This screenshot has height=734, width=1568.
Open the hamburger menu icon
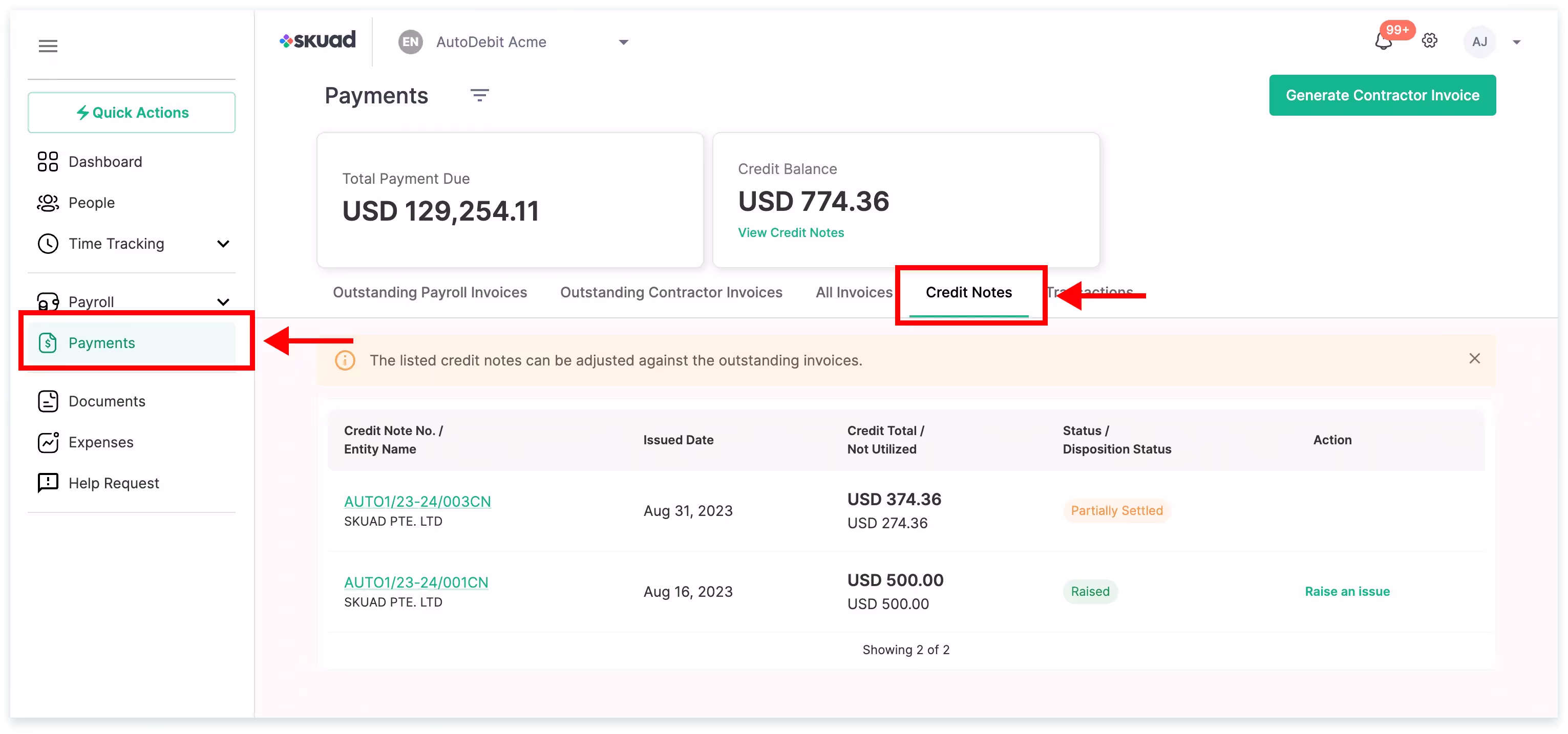pyautogui.click(x=48, y=46)
